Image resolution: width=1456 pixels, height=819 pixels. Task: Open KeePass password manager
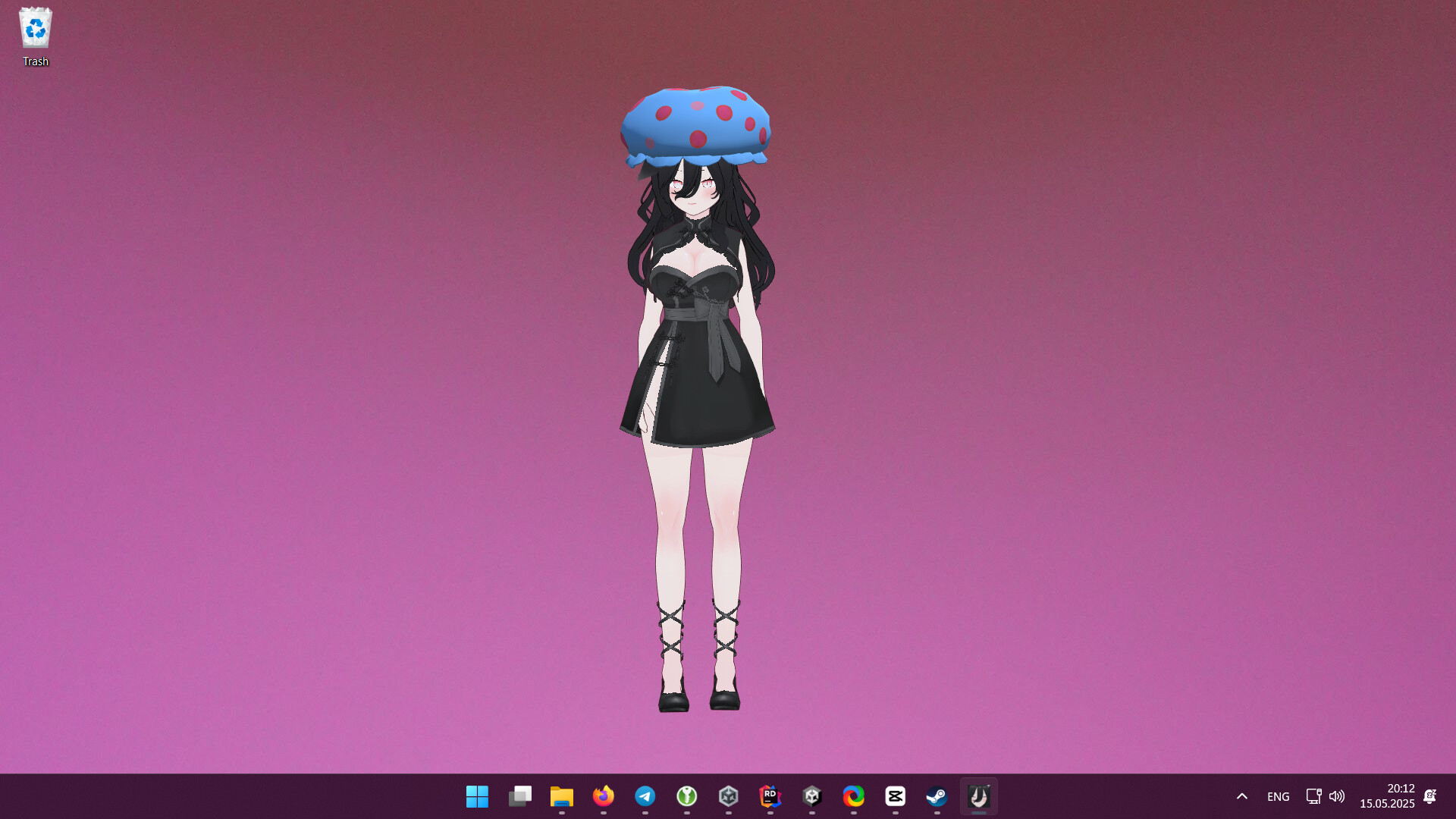pos(688,796)
